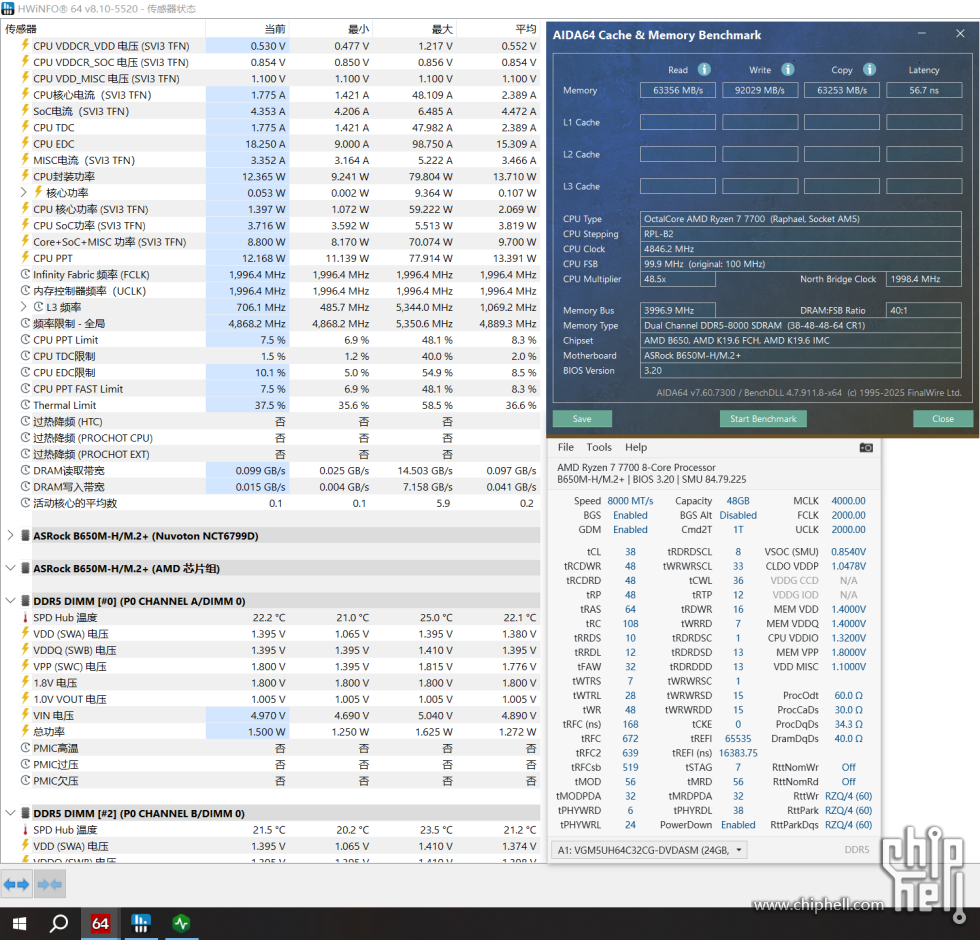
Task: Click the Write info icon in AIDA64
Action: point(788,69)
